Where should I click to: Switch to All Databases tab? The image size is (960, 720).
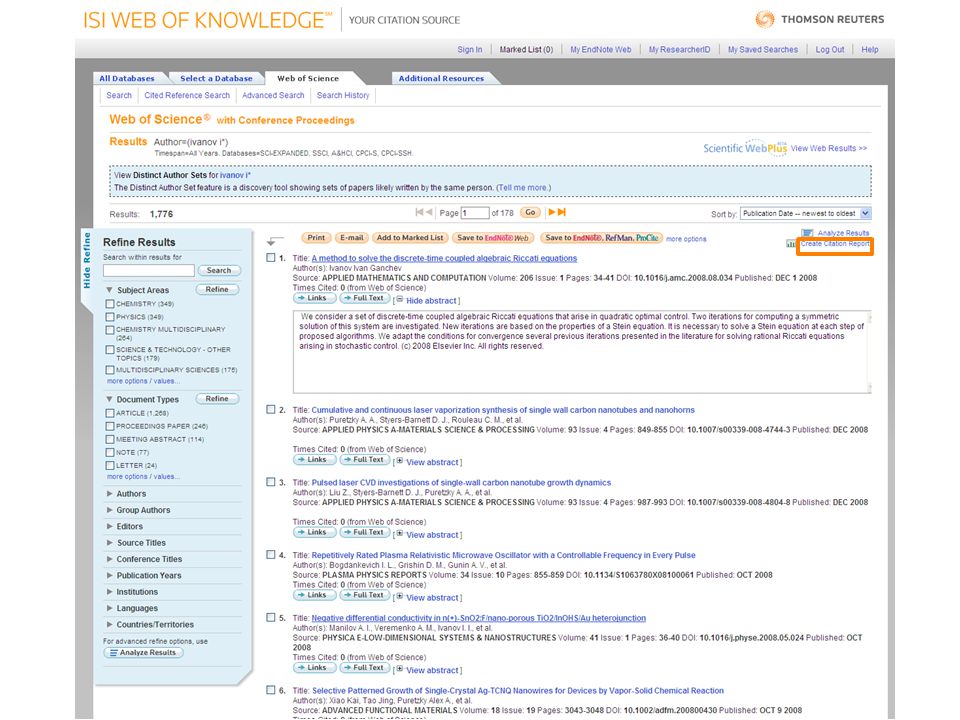click(x=127, y=78)
